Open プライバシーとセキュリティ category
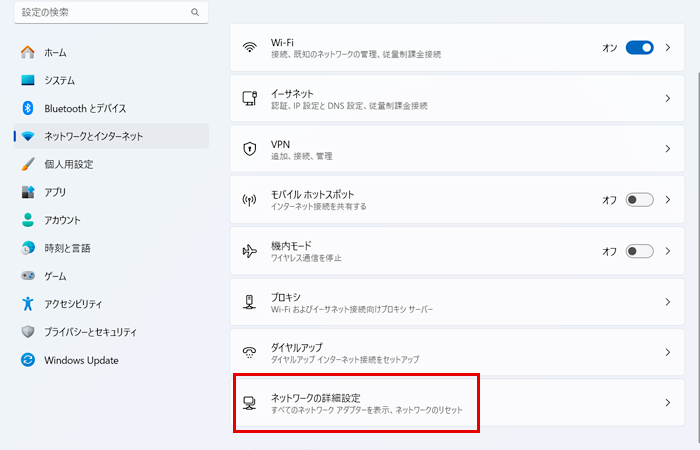 [111, 332]
